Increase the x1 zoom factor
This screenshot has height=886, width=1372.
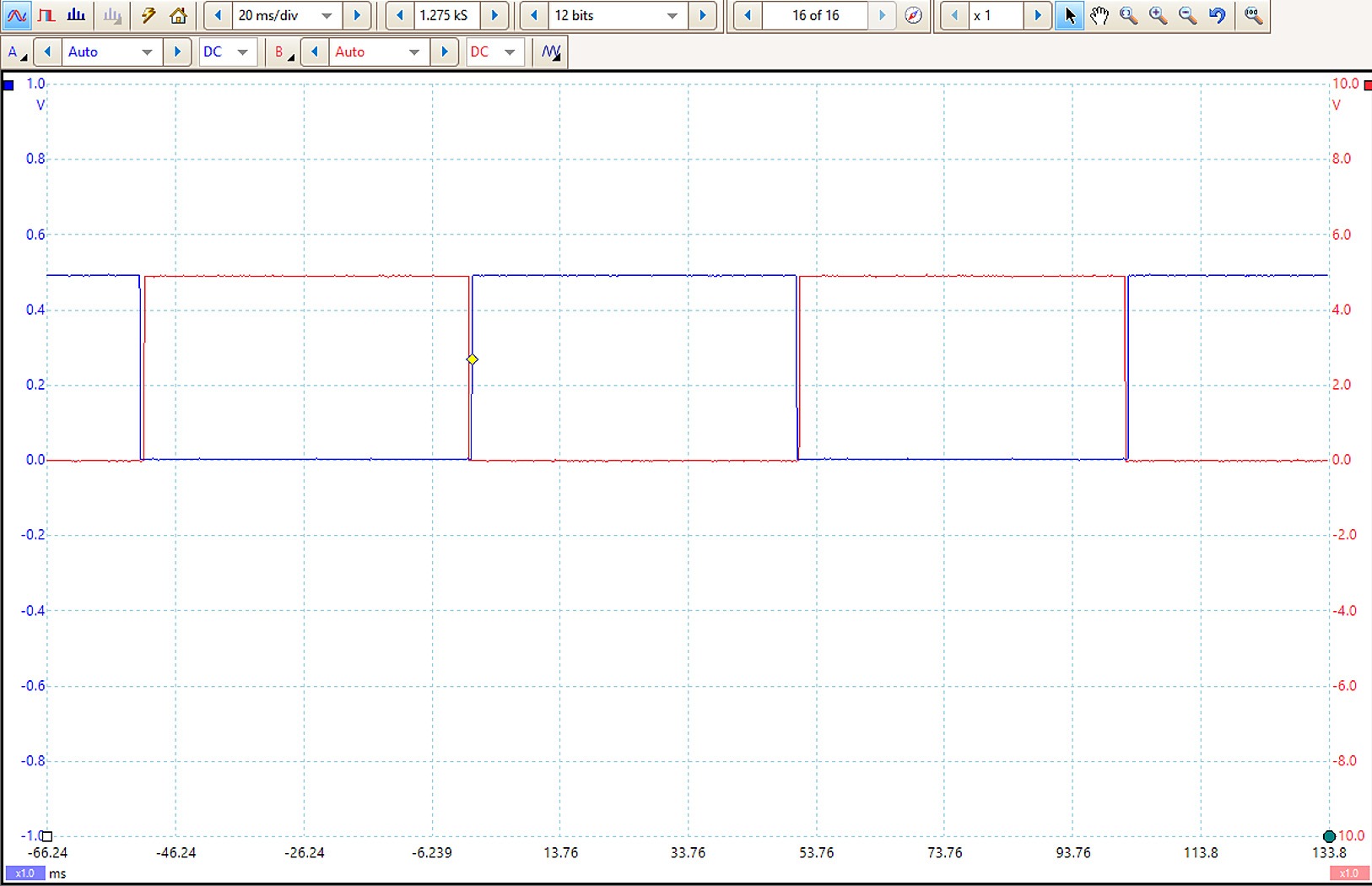point(1038,15)
